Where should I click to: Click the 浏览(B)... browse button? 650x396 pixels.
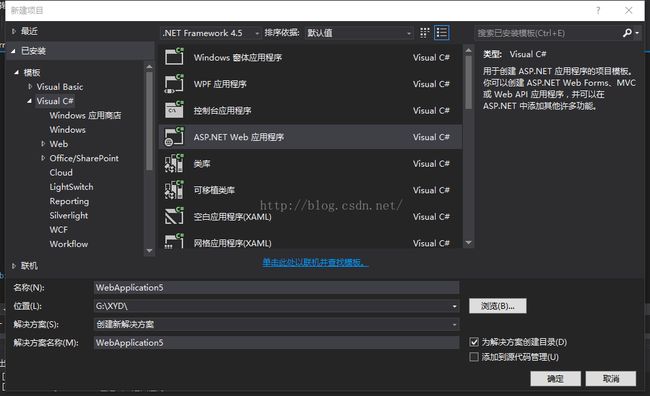point(497,306)
